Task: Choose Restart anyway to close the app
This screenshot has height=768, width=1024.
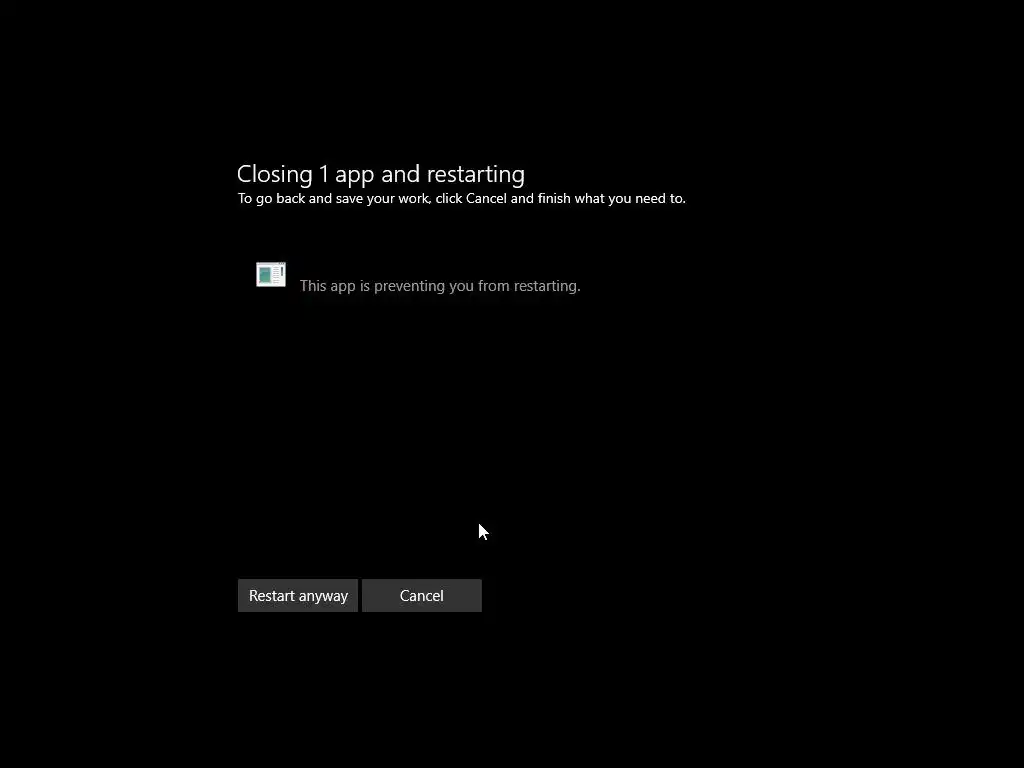Action: pos(298,596)
